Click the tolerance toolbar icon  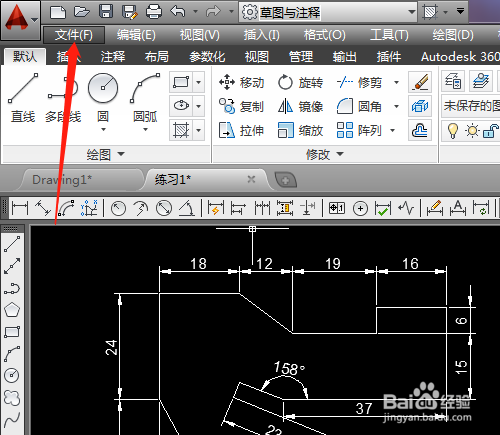pyautogui.click(x=337, y=208)
